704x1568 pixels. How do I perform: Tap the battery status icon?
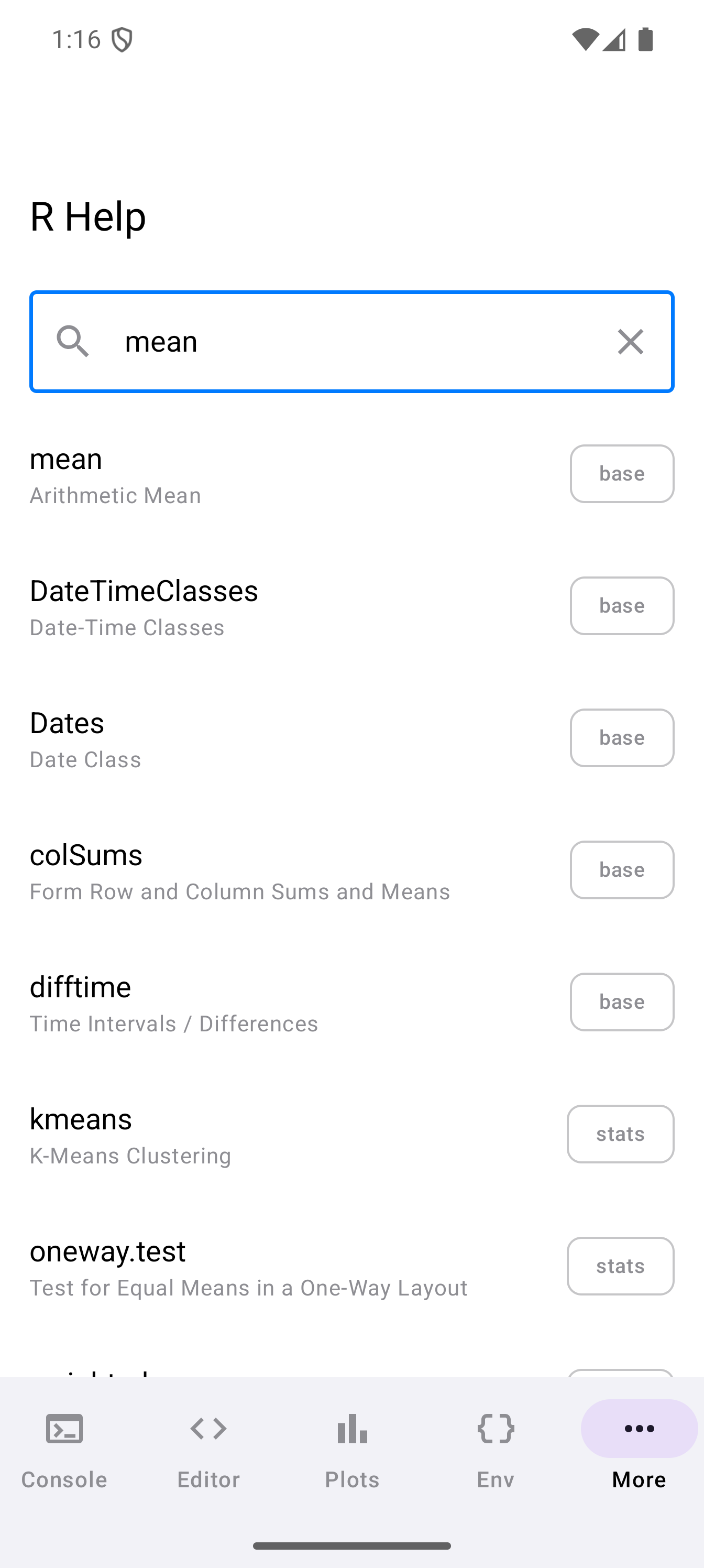pyautogui.click(x=645, y=39)
